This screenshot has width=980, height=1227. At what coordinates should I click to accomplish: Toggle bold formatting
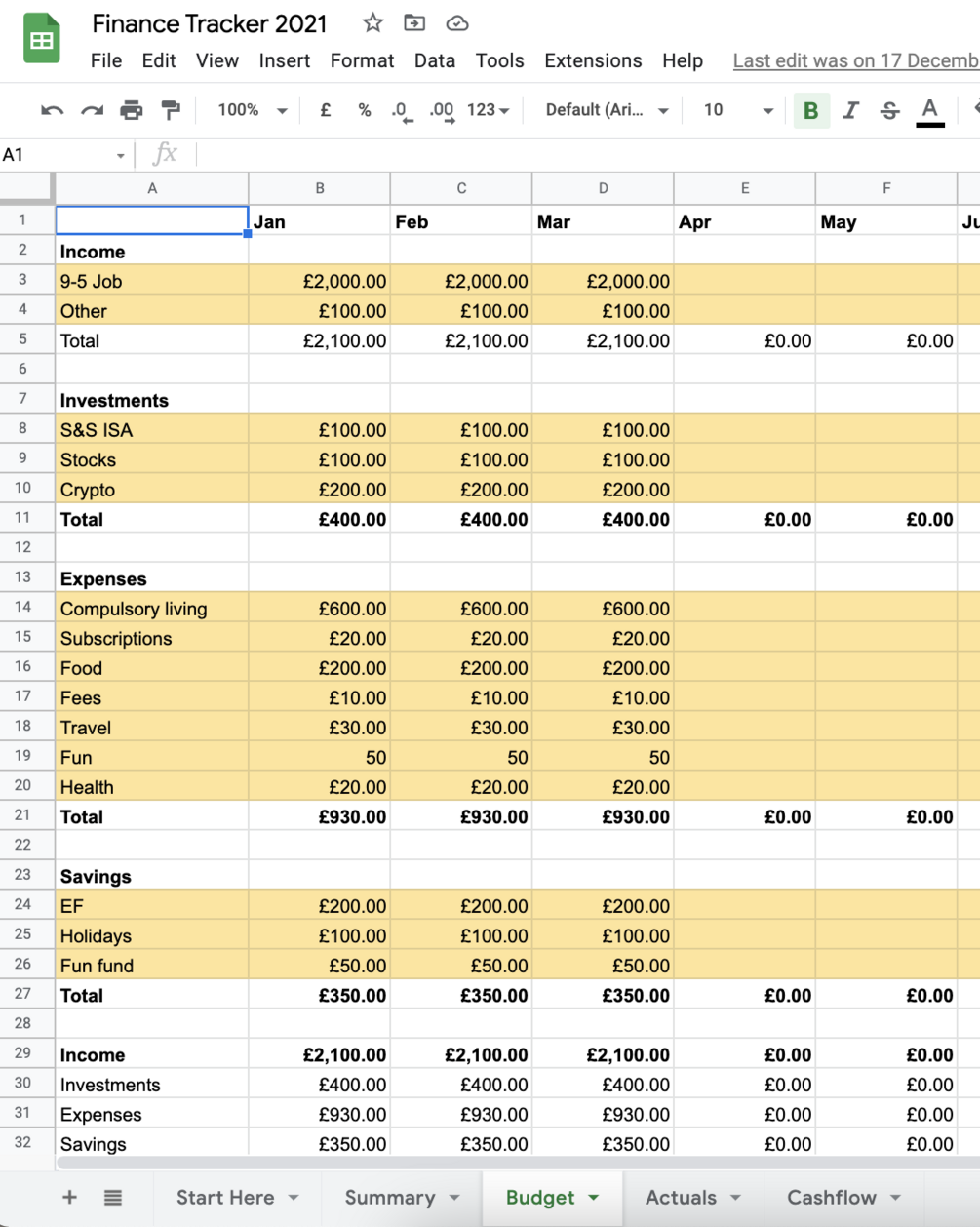pos(810,110)
